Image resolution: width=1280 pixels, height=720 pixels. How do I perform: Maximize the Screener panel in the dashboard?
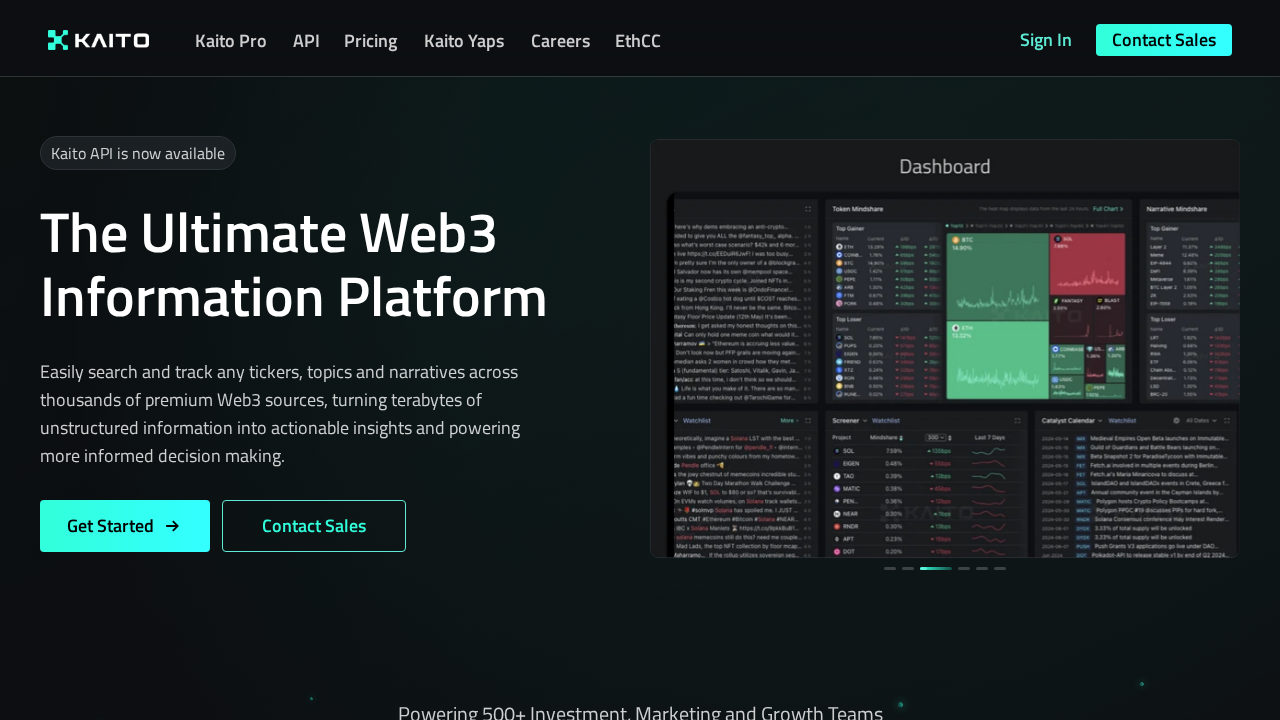[1017, 421]
